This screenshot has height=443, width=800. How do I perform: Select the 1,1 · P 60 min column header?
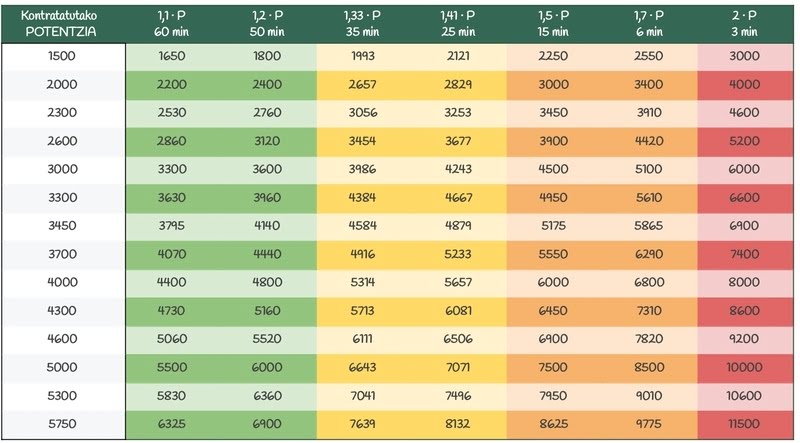(172, 22)
